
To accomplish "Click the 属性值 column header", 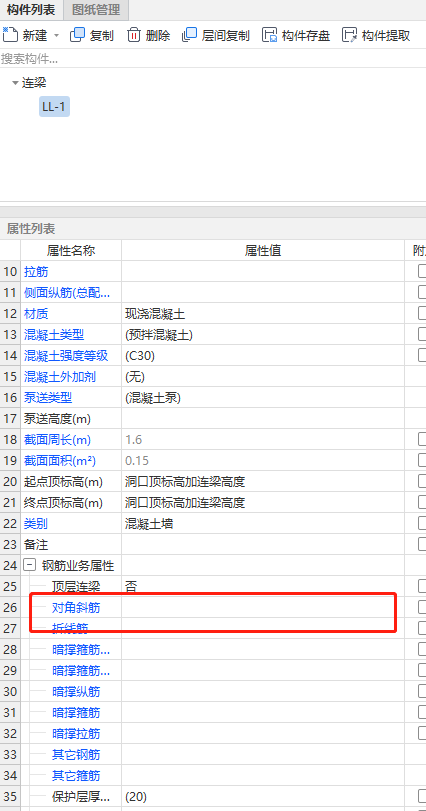I will coord(263,250).
